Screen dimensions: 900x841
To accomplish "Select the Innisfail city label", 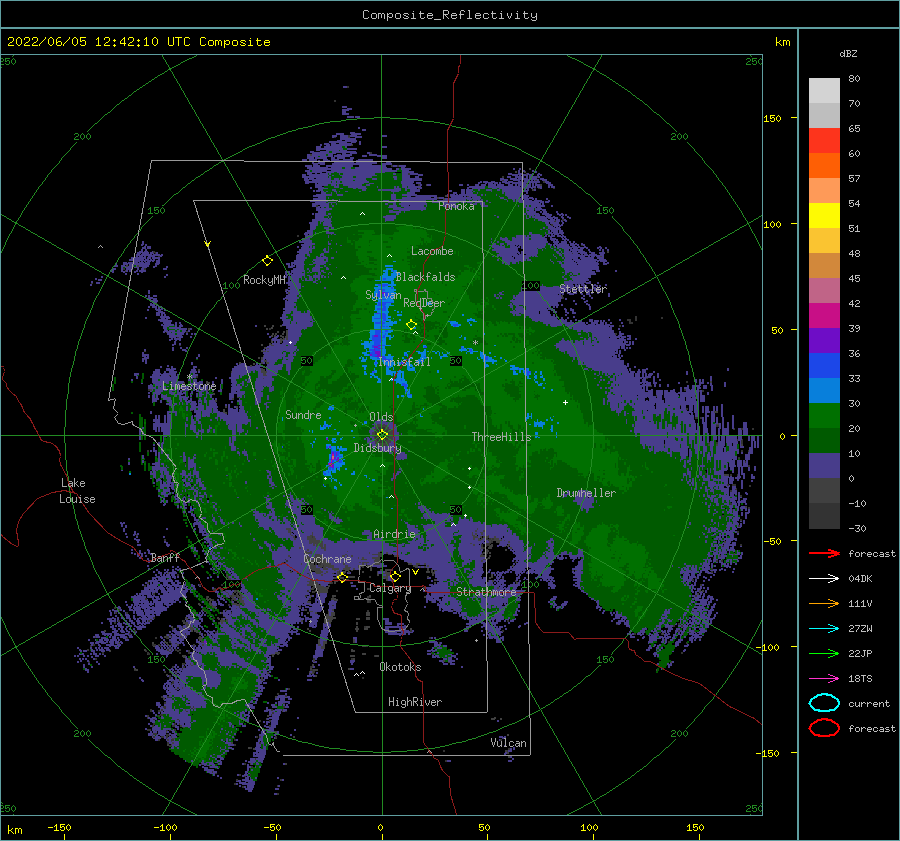I will pyautogui.click(x=404, y=362).
